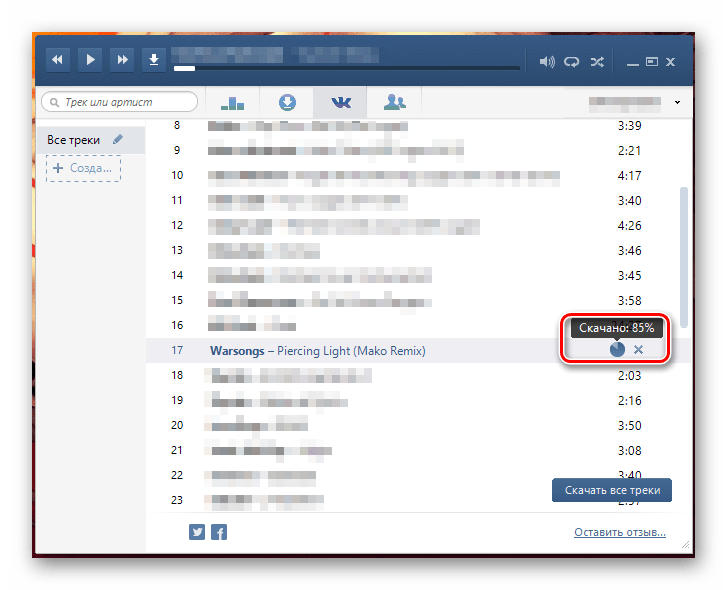Click the previous track button
727x590 pixels.
58,60
